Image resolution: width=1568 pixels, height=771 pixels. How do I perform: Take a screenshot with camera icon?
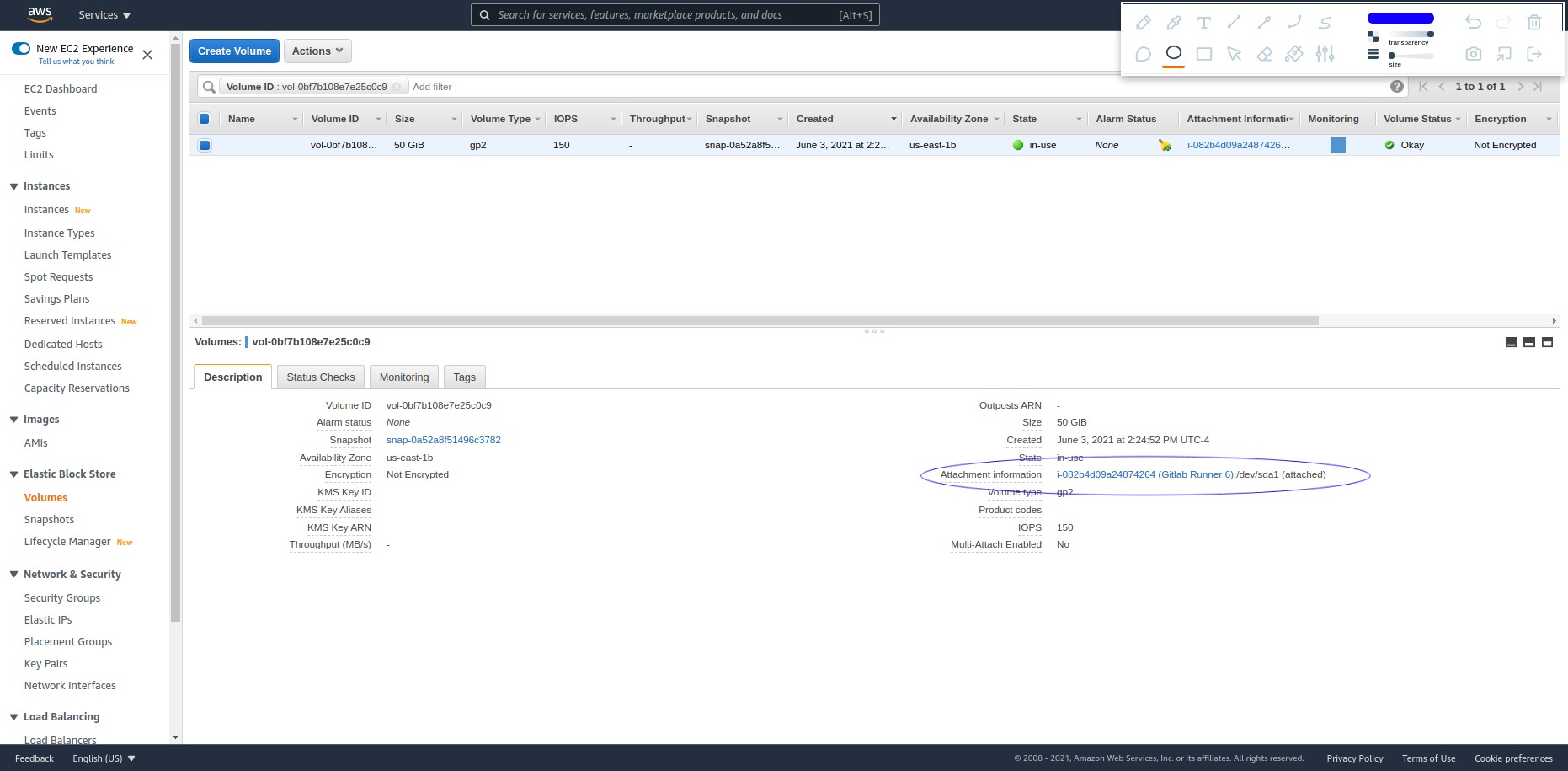1473,54
